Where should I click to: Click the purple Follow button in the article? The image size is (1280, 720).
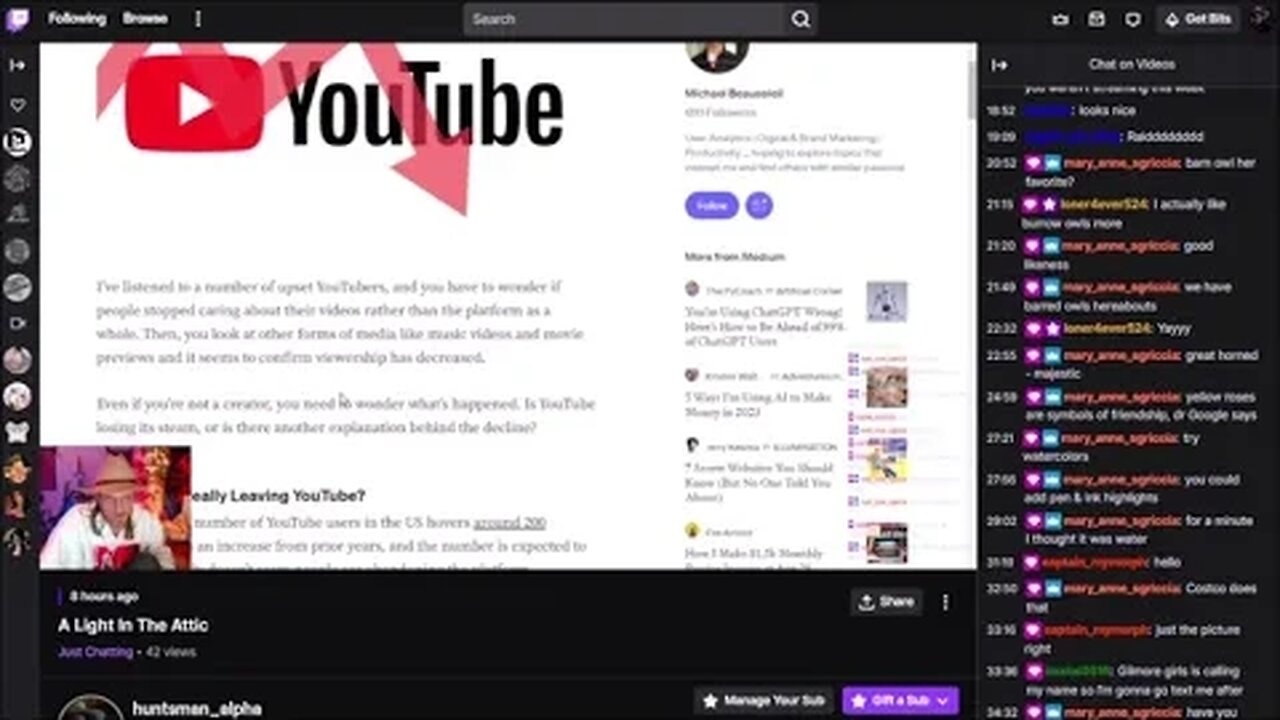(712, 205)
